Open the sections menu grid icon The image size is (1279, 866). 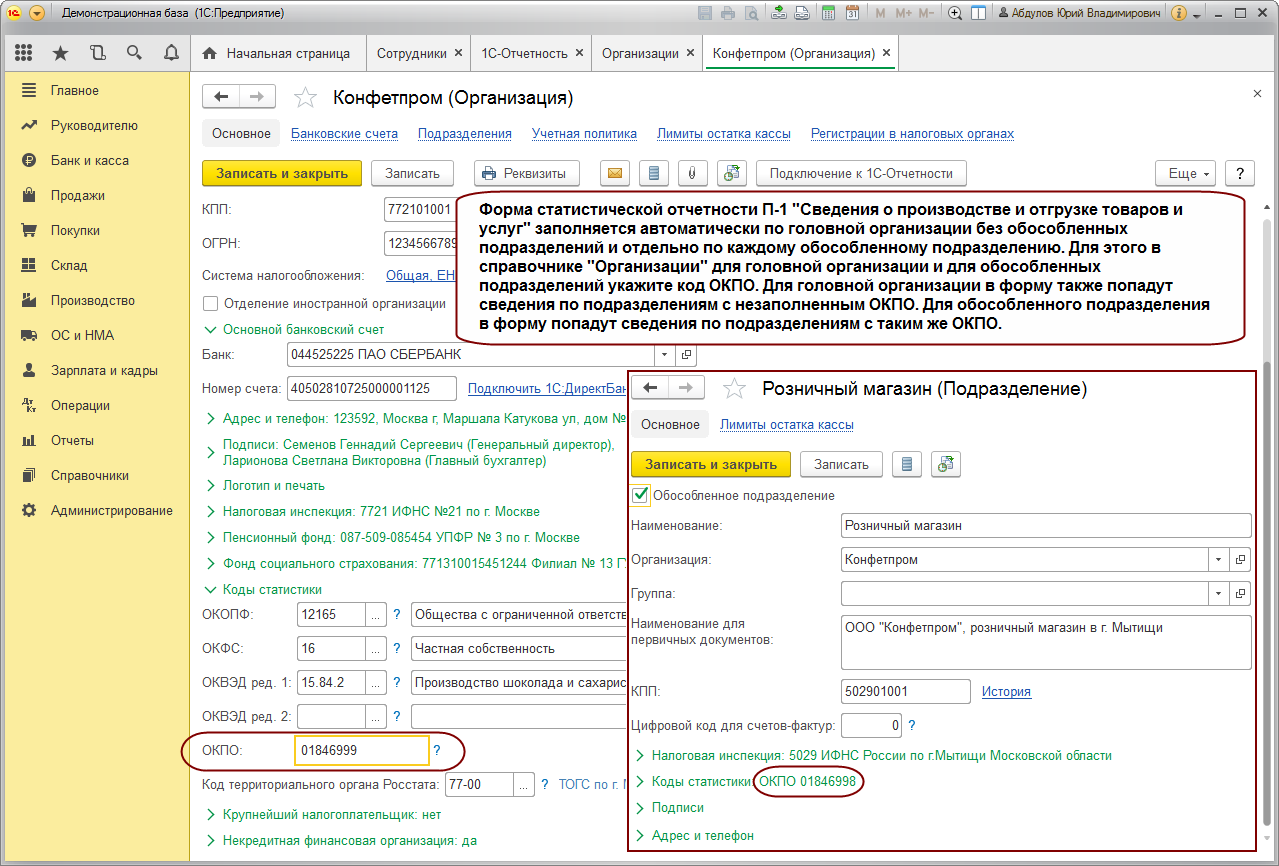pos(24,53)
